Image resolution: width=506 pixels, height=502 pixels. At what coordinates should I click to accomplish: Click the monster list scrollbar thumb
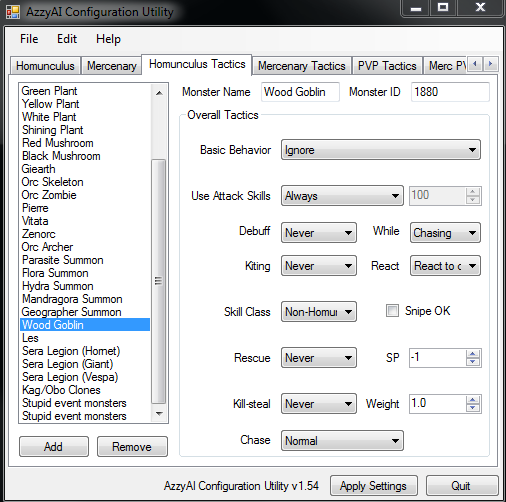pos(159,281)
